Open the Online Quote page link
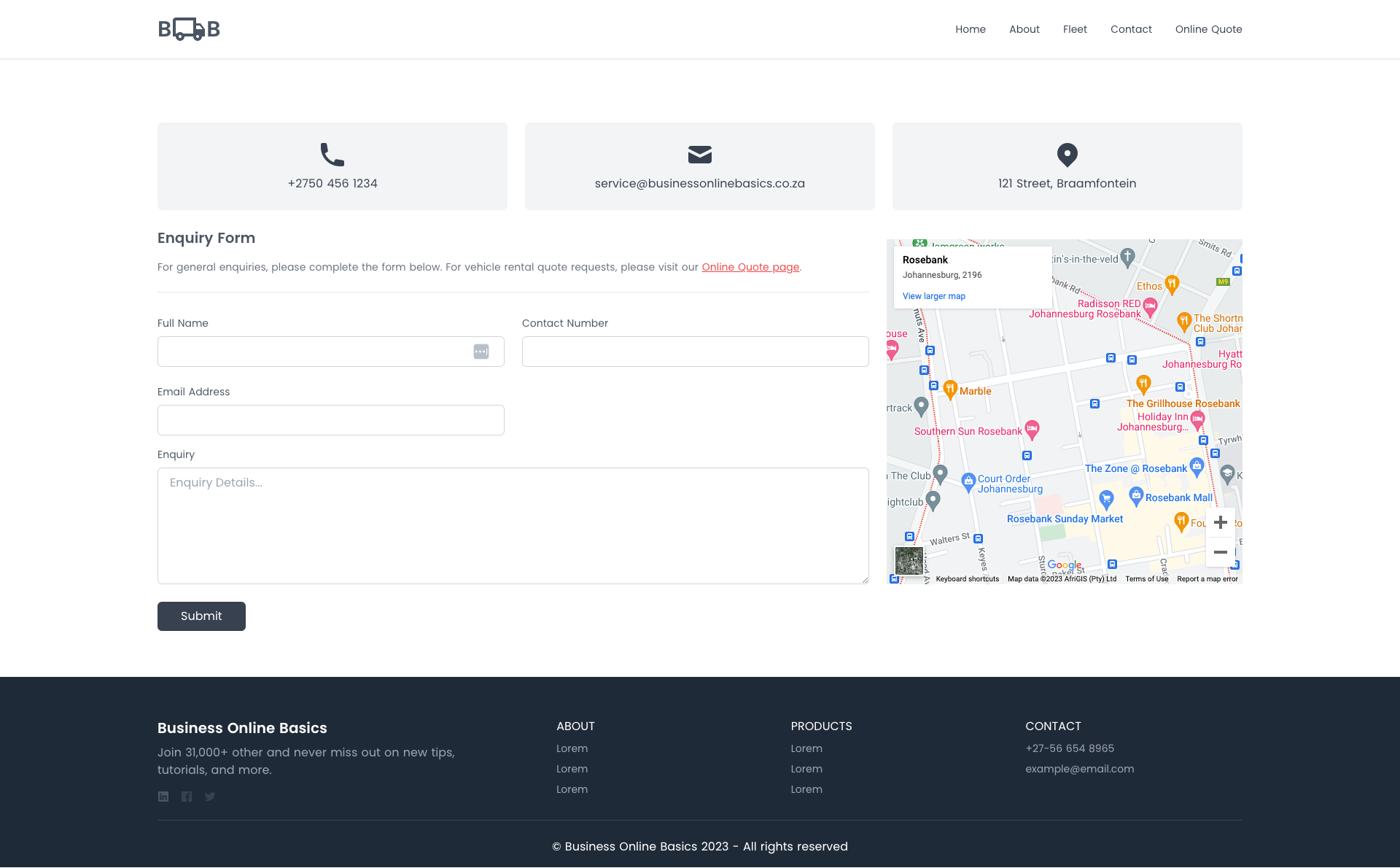Screen dimensions: 1400x868 [x=750, y=267]
